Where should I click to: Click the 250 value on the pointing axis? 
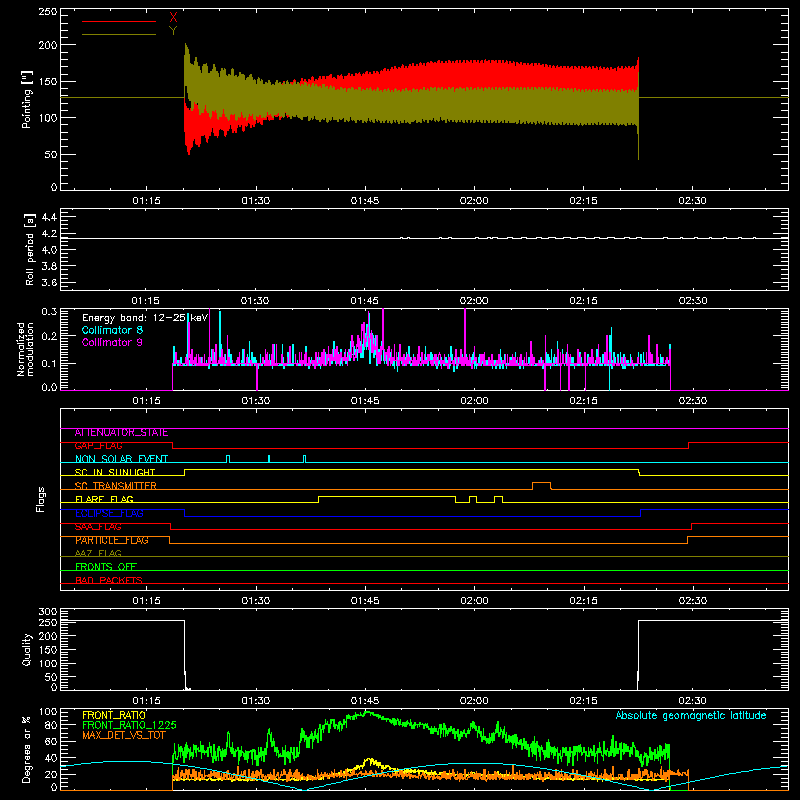(x=48, y=12)
